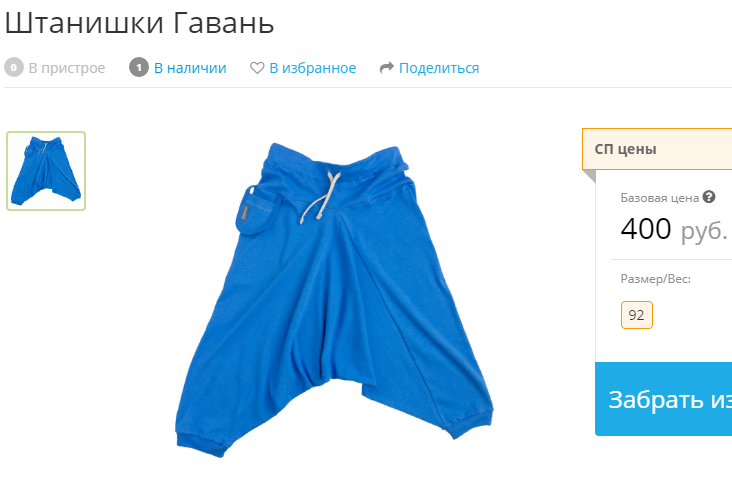Viewport: 732px width, 479px height.
Task: Click the share arrow icon
Action: coord(387,68)
